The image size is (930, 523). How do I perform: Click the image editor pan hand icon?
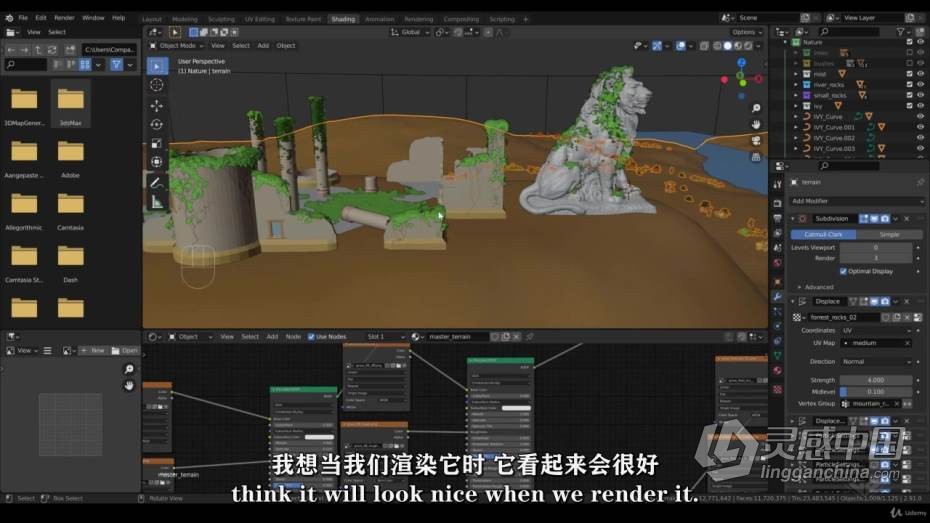129,386
